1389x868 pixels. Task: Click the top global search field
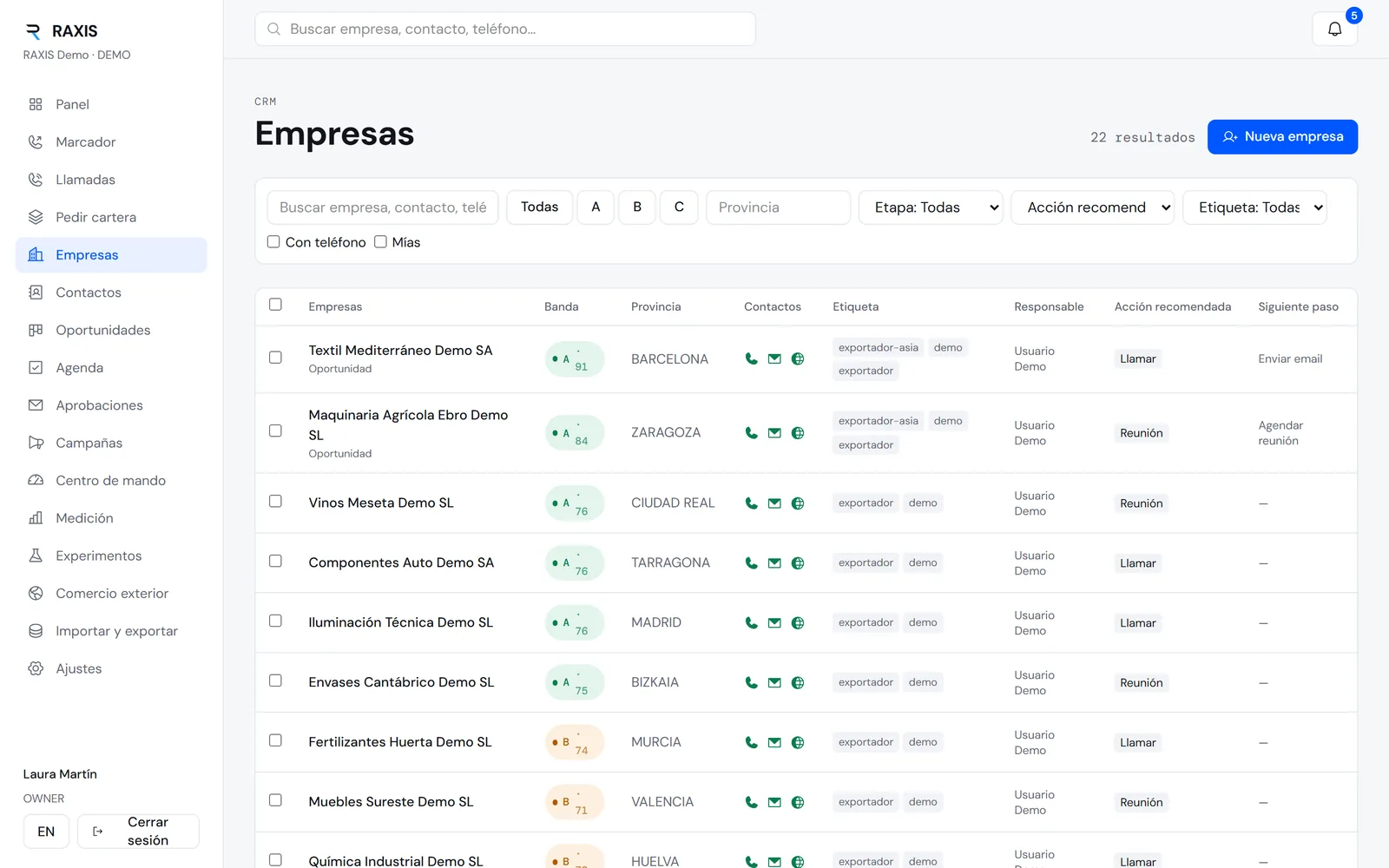[505, 29]
